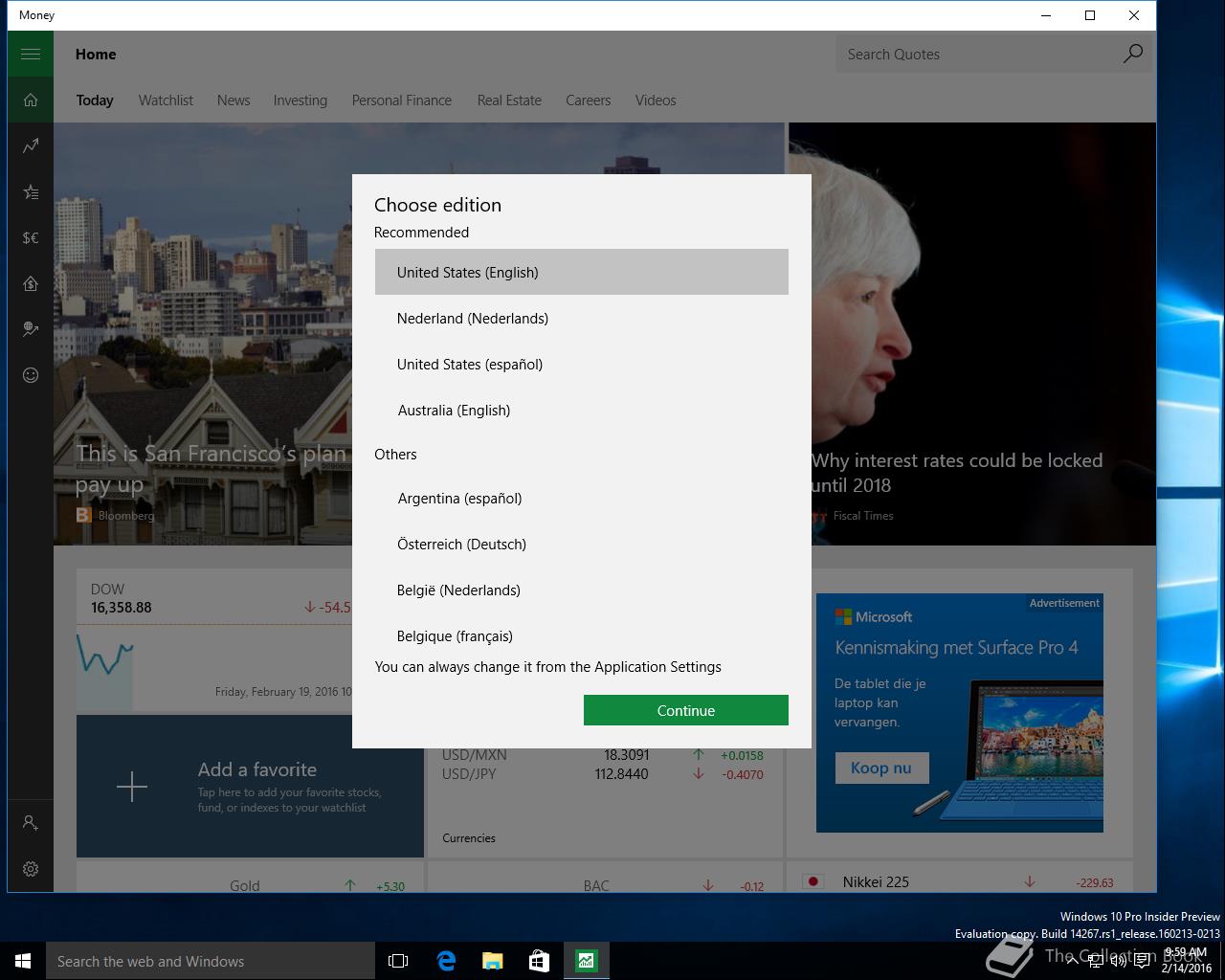1225x980 pixels.
Task: Switch to the Investing tab
Action: tap(301, 100)
